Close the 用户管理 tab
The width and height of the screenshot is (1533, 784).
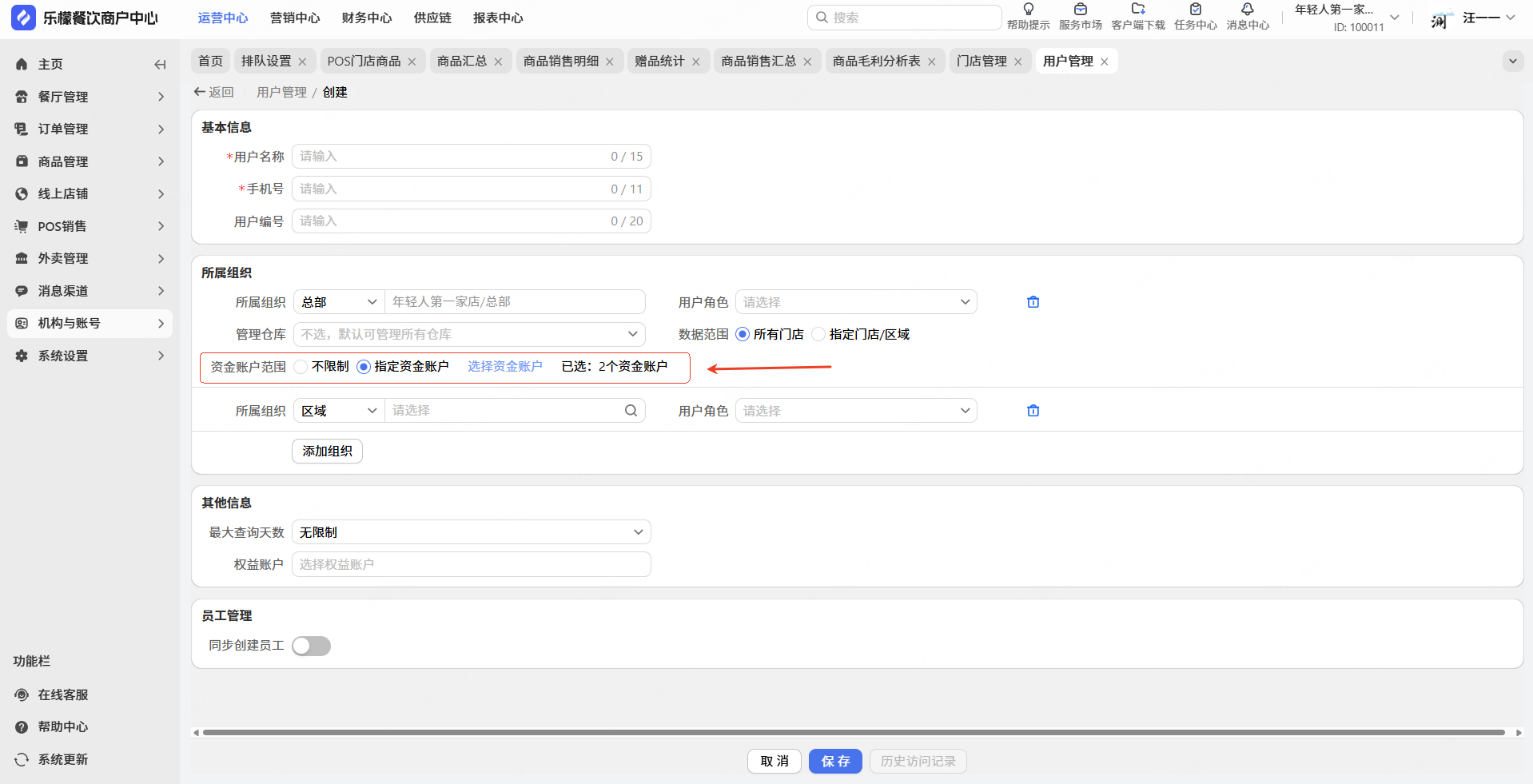[1104, 62]
